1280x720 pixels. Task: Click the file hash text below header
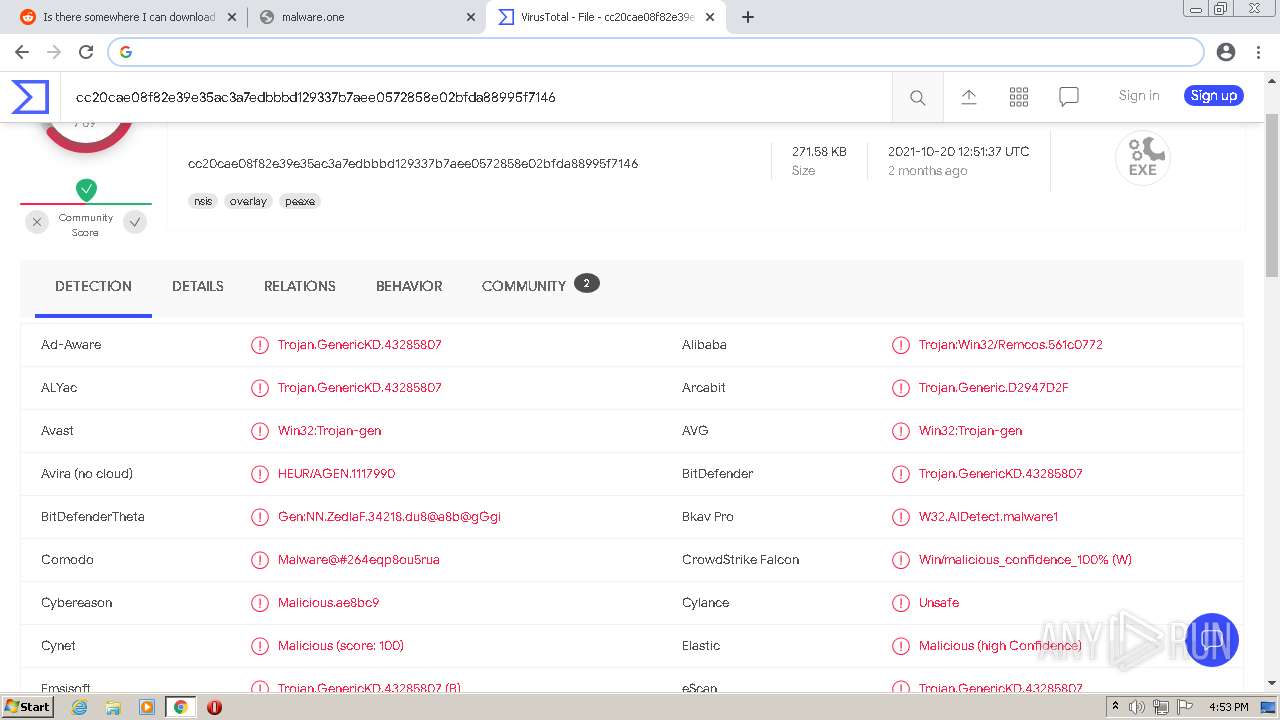point(413,164)
